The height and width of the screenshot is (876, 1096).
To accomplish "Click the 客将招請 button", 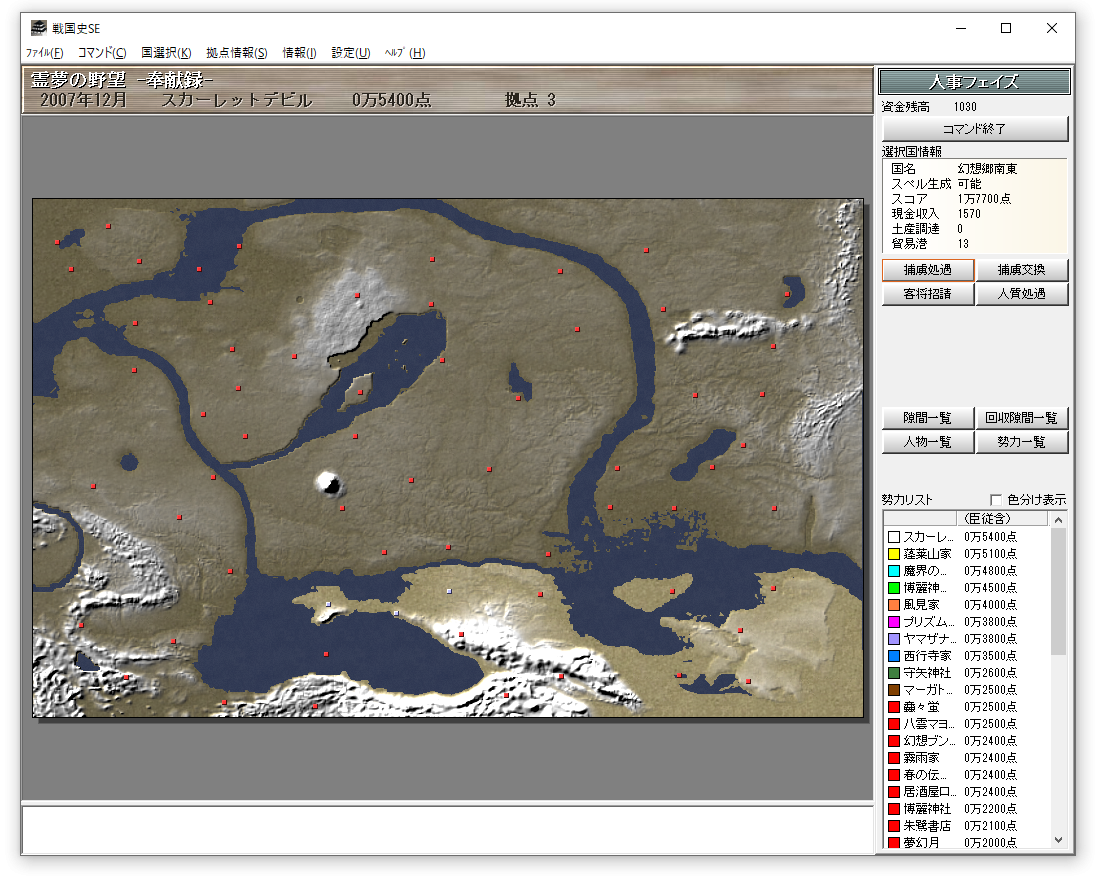I will coord(928,294).
